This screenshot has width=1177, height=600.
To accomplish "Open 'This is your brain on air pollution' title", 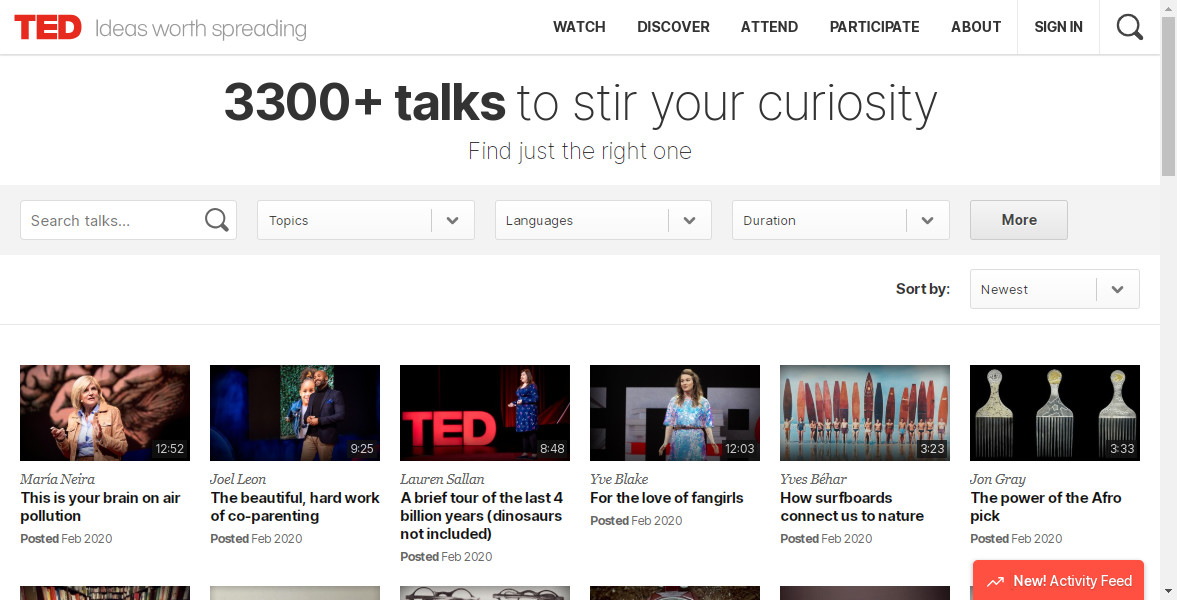I will point(101,507).
